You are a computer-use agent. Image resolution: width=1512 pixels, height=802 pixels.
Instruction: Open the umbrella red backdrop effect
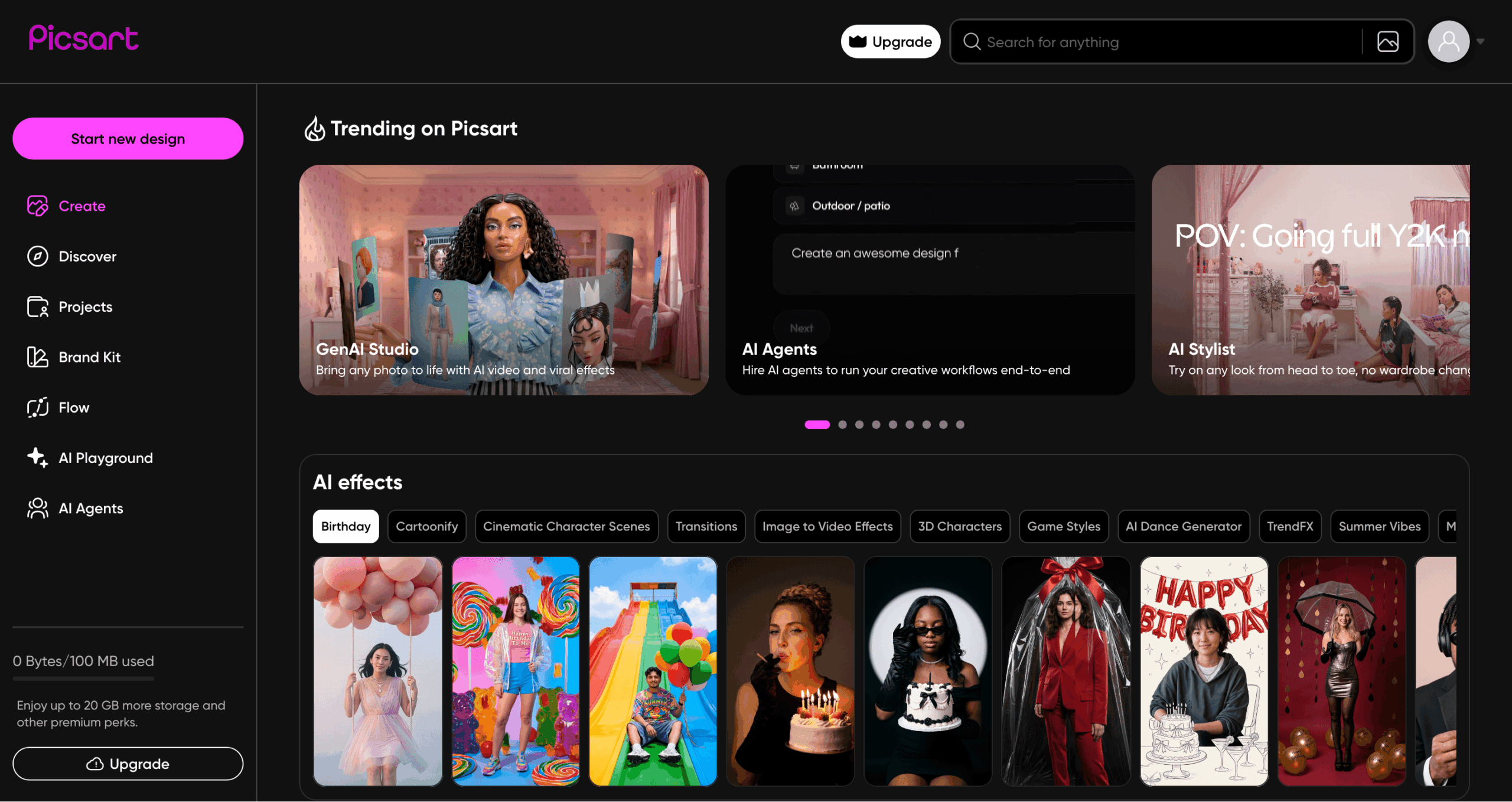[1341, 671]
